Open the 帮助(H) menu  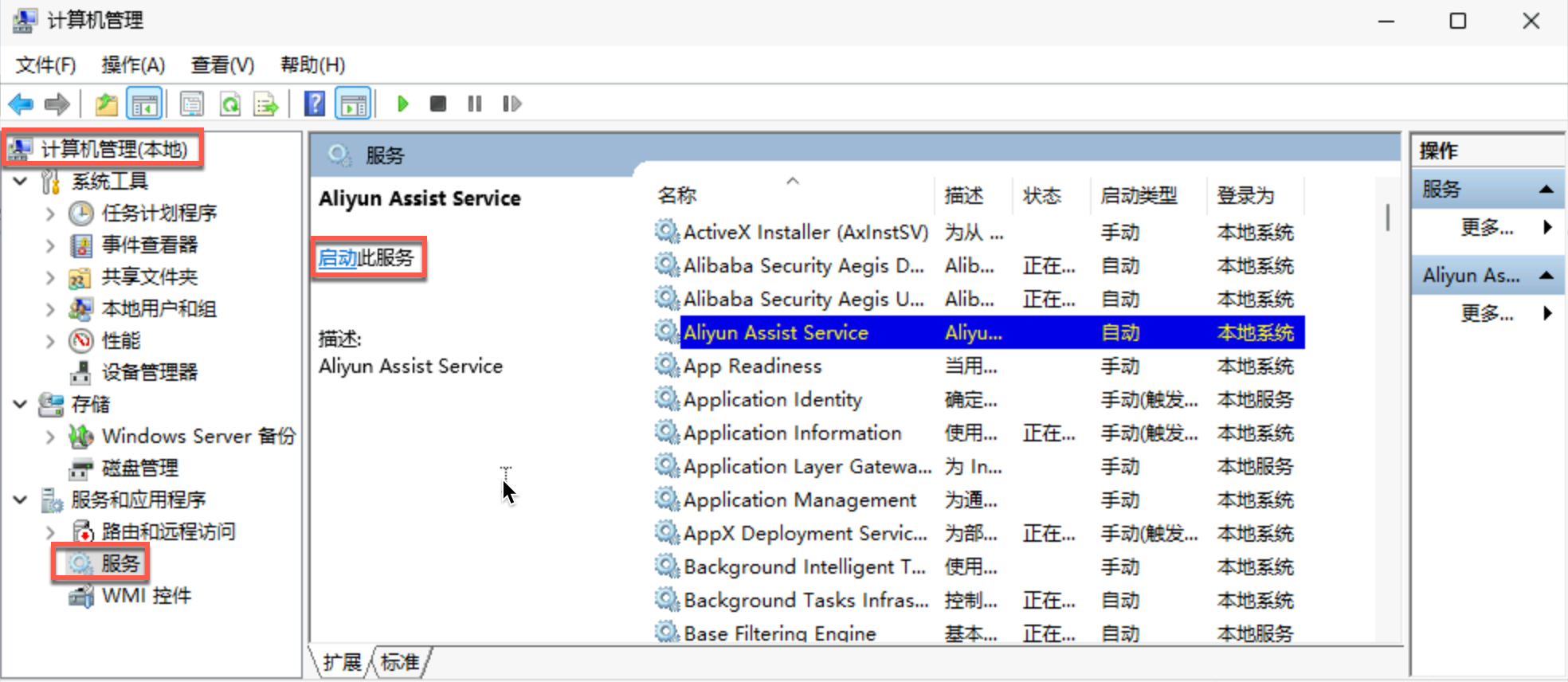click(312, 65)
